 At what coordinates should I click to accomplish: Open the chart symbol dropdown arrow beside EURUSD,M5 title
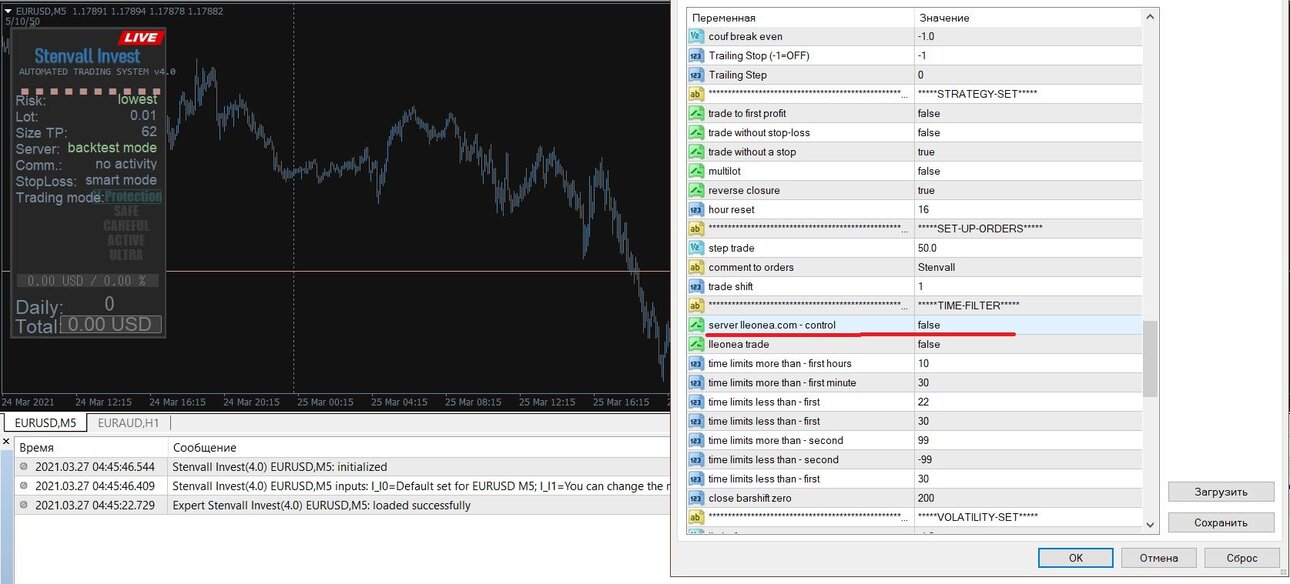click(8, 11)
